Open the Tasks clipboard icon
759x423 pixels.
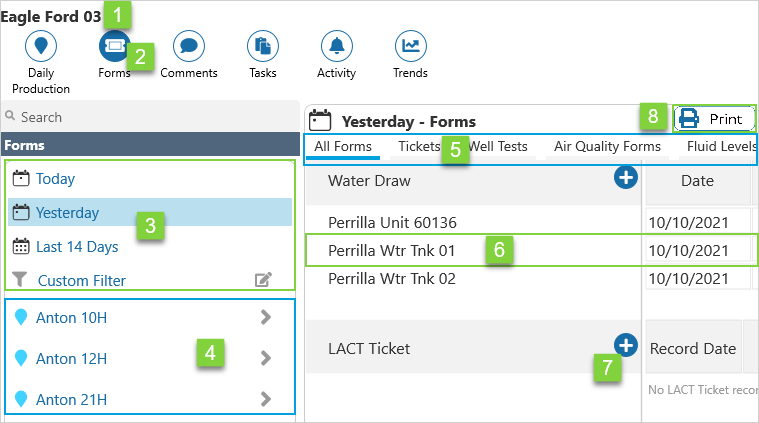point(263,46)
